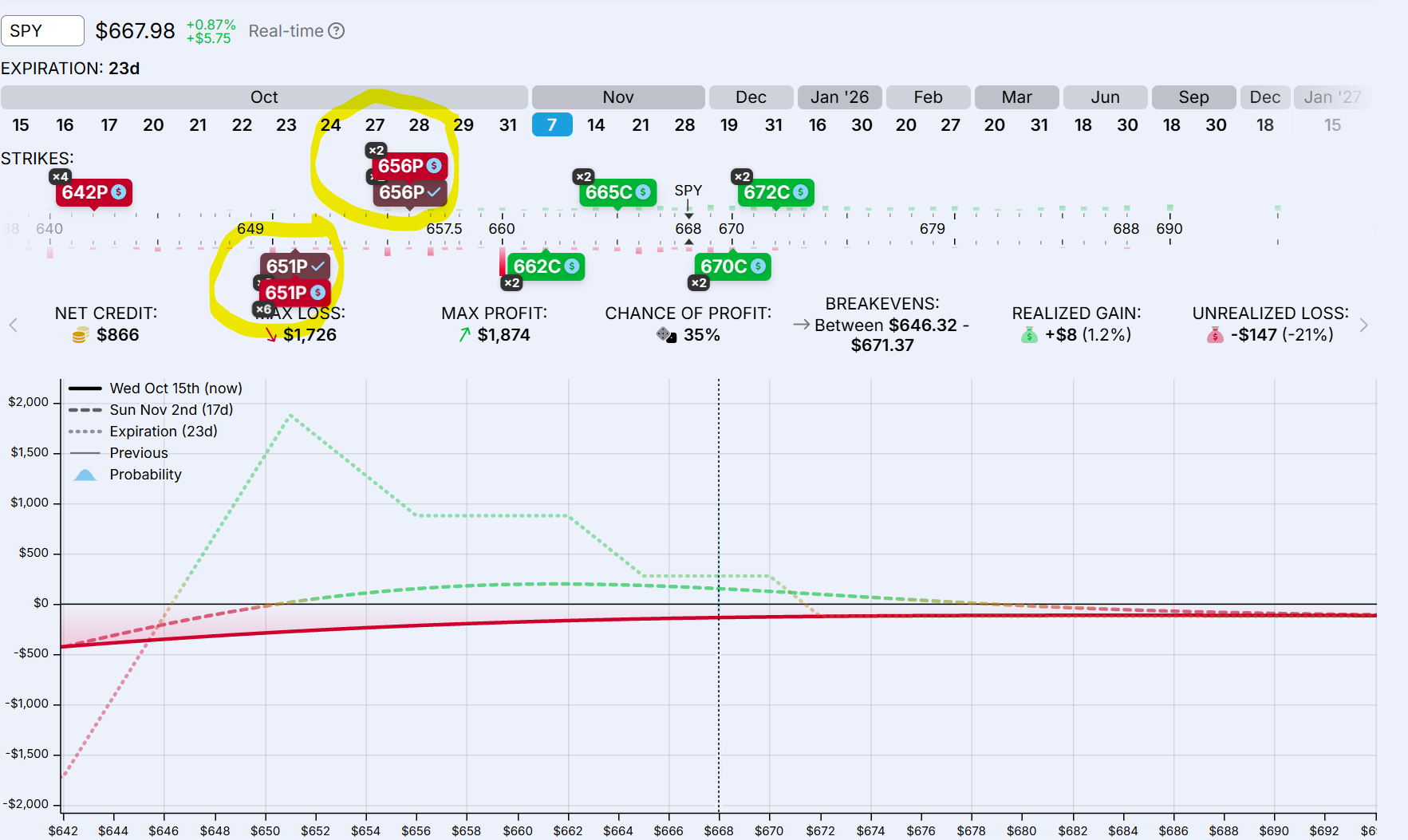Show previous stats with left chevron
Screen dimensions: 1408x840
coord(14,325)
